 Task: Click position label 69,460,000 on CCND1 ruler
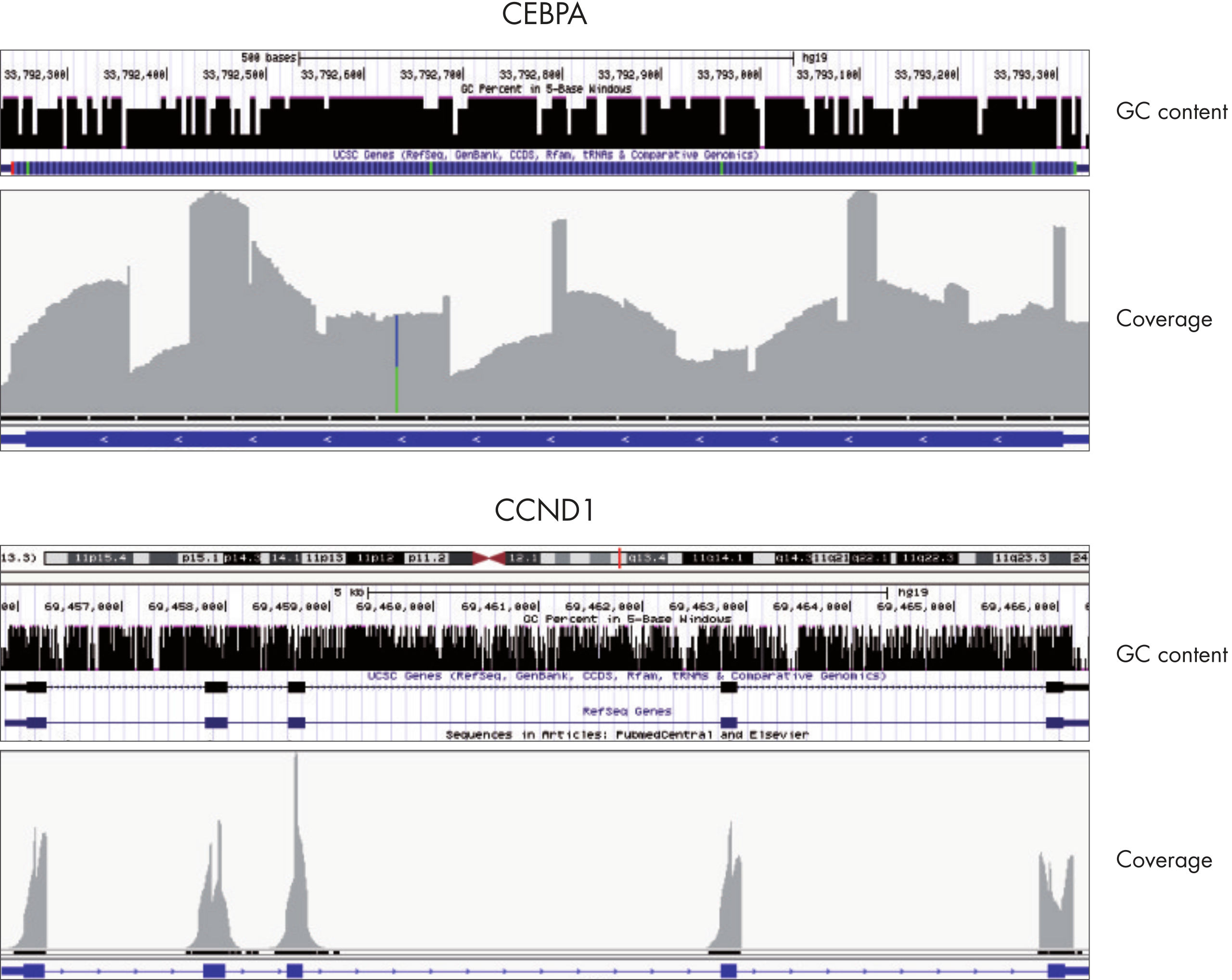click(x=394, y=606)
